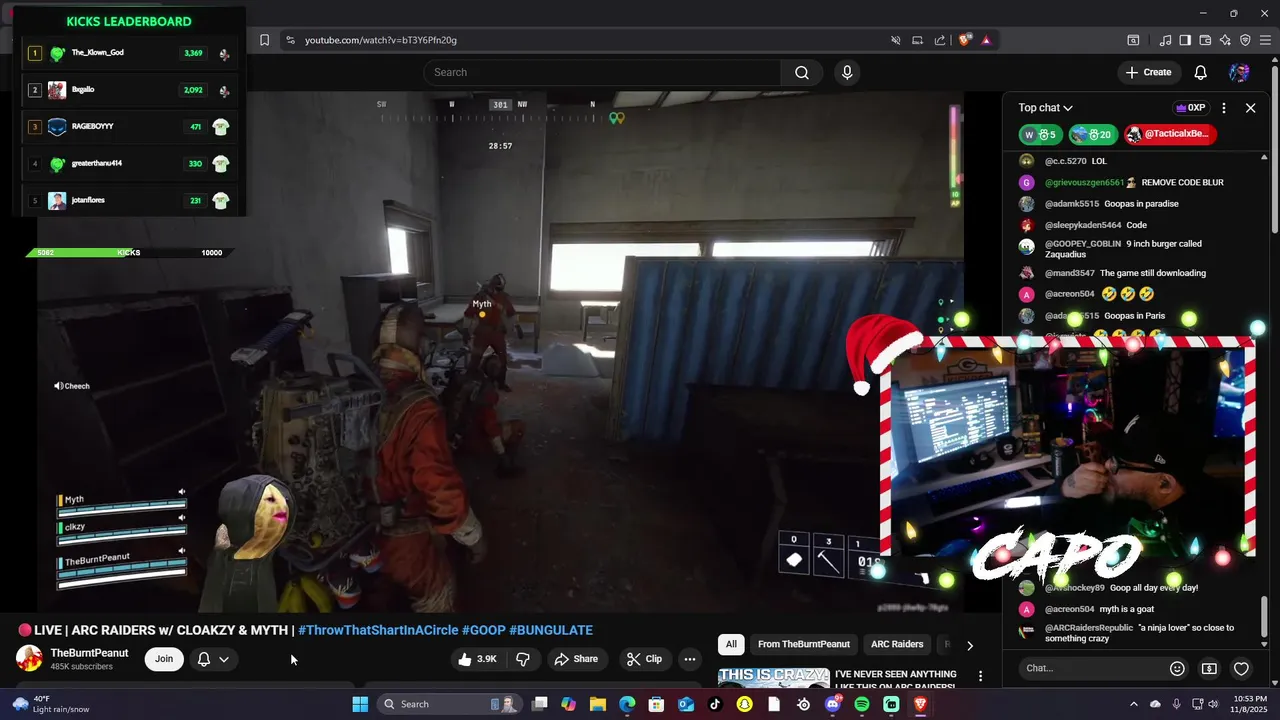Open TheBurntPeanut channel name link
The height and width of the screenshot is (720, 1280).
point(89,653)
